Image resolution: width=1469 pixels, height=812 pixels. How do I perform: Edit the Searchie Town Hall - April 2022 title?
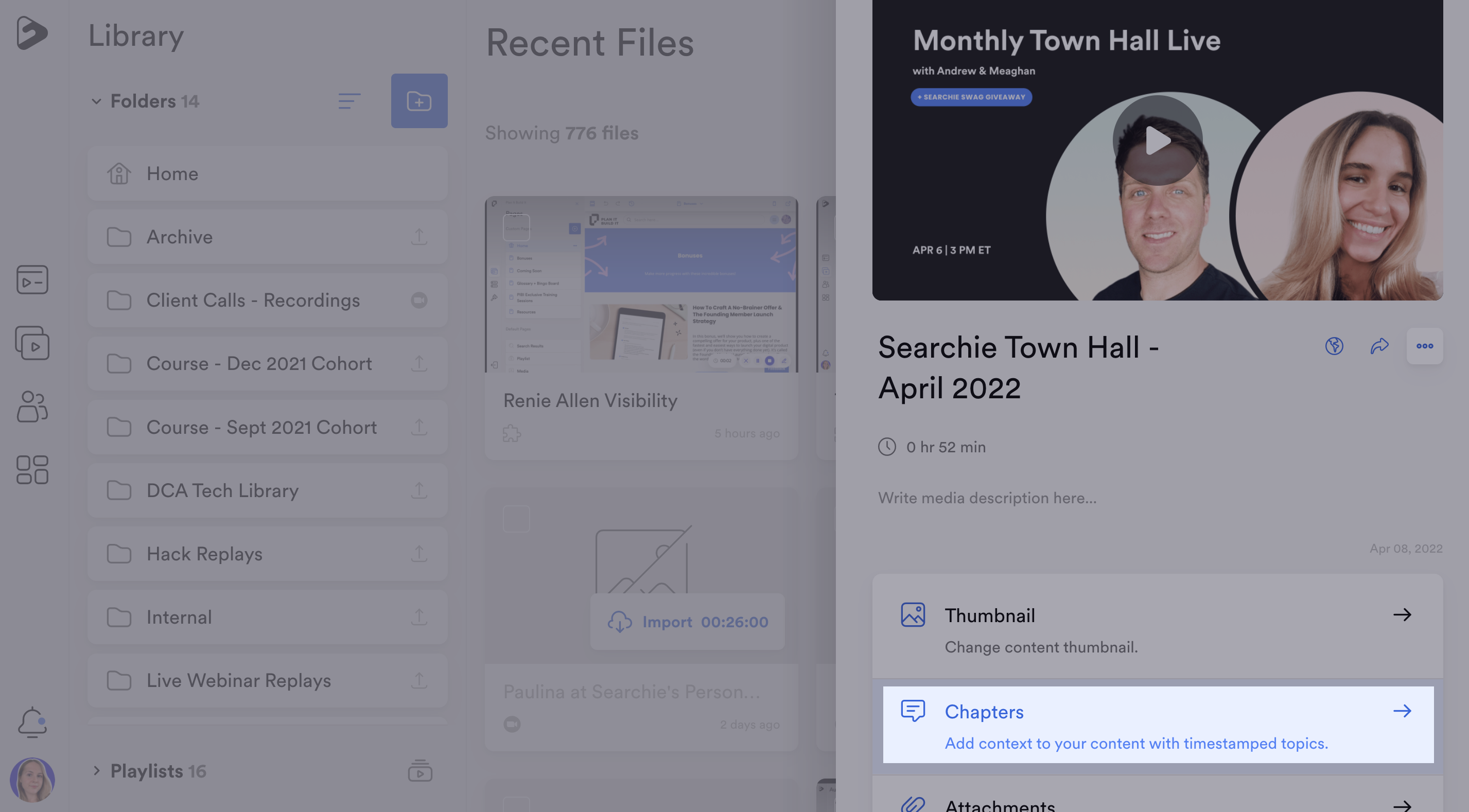click(x=1018, y=367)
